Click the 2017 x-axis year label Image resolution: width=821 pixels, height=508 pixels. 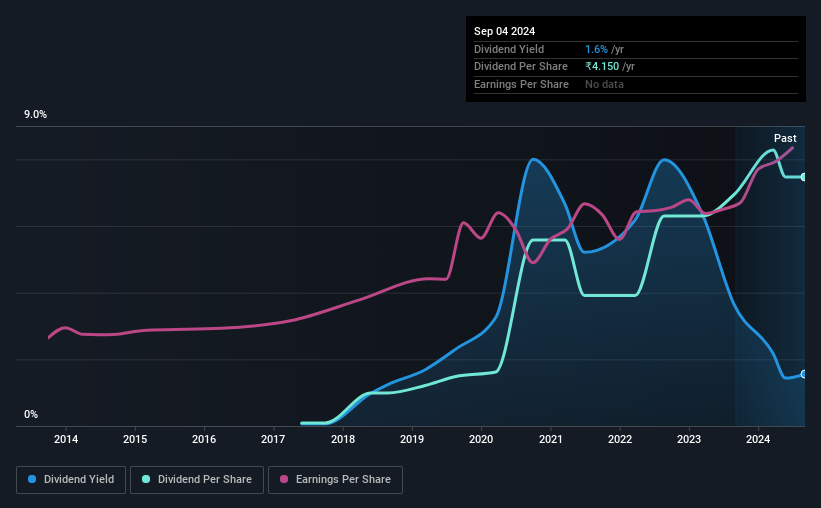pos(273,439)
